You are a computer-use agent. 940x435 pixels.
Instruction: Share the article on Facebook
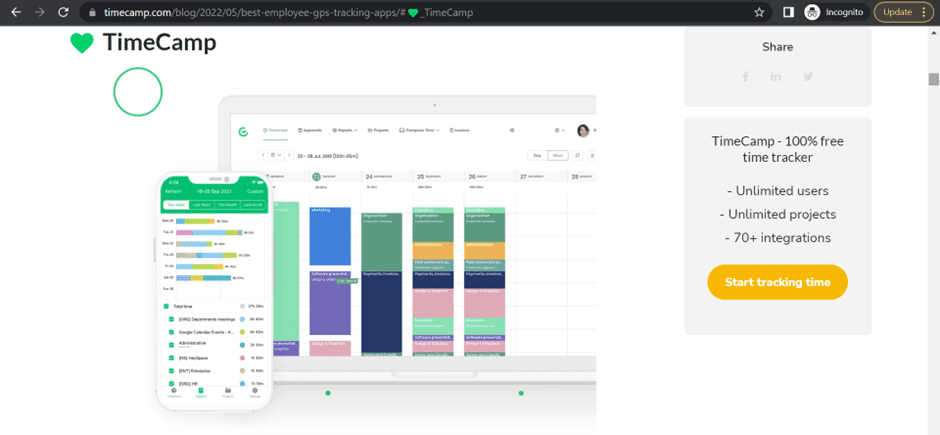pos(745,77)
